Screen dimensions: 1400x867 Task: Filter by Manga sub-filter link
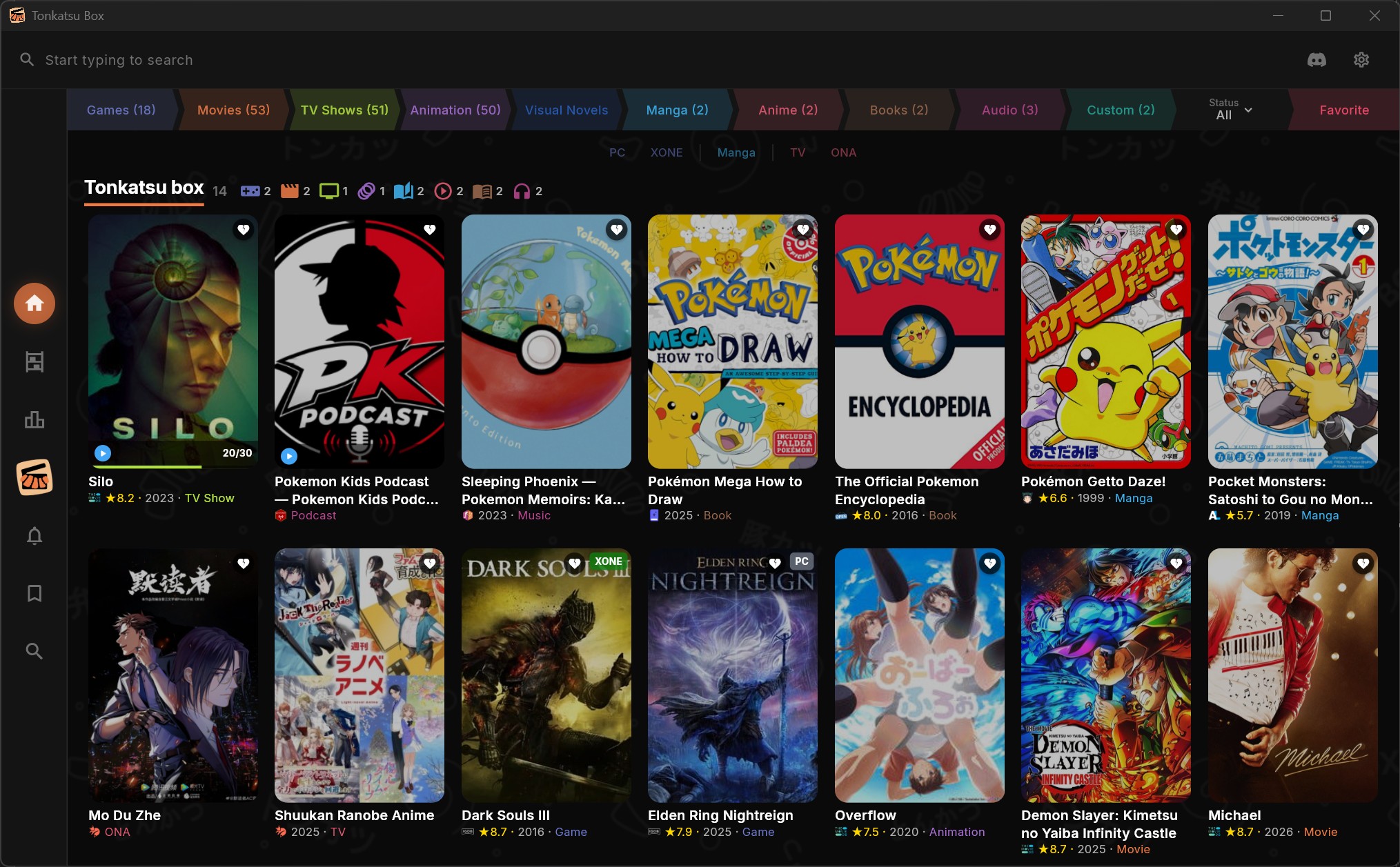736,152
